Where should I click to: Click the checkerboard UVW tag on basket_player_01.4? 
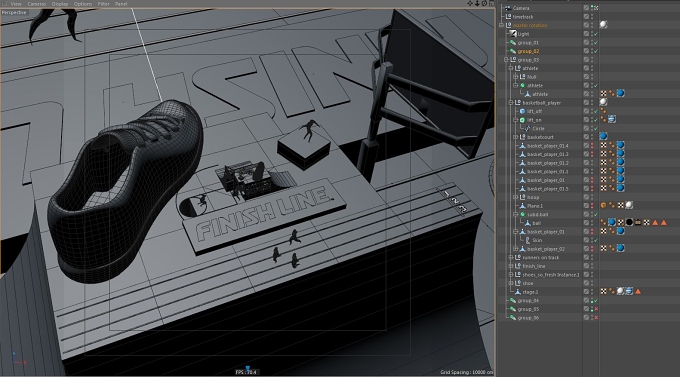click(603, 145)
